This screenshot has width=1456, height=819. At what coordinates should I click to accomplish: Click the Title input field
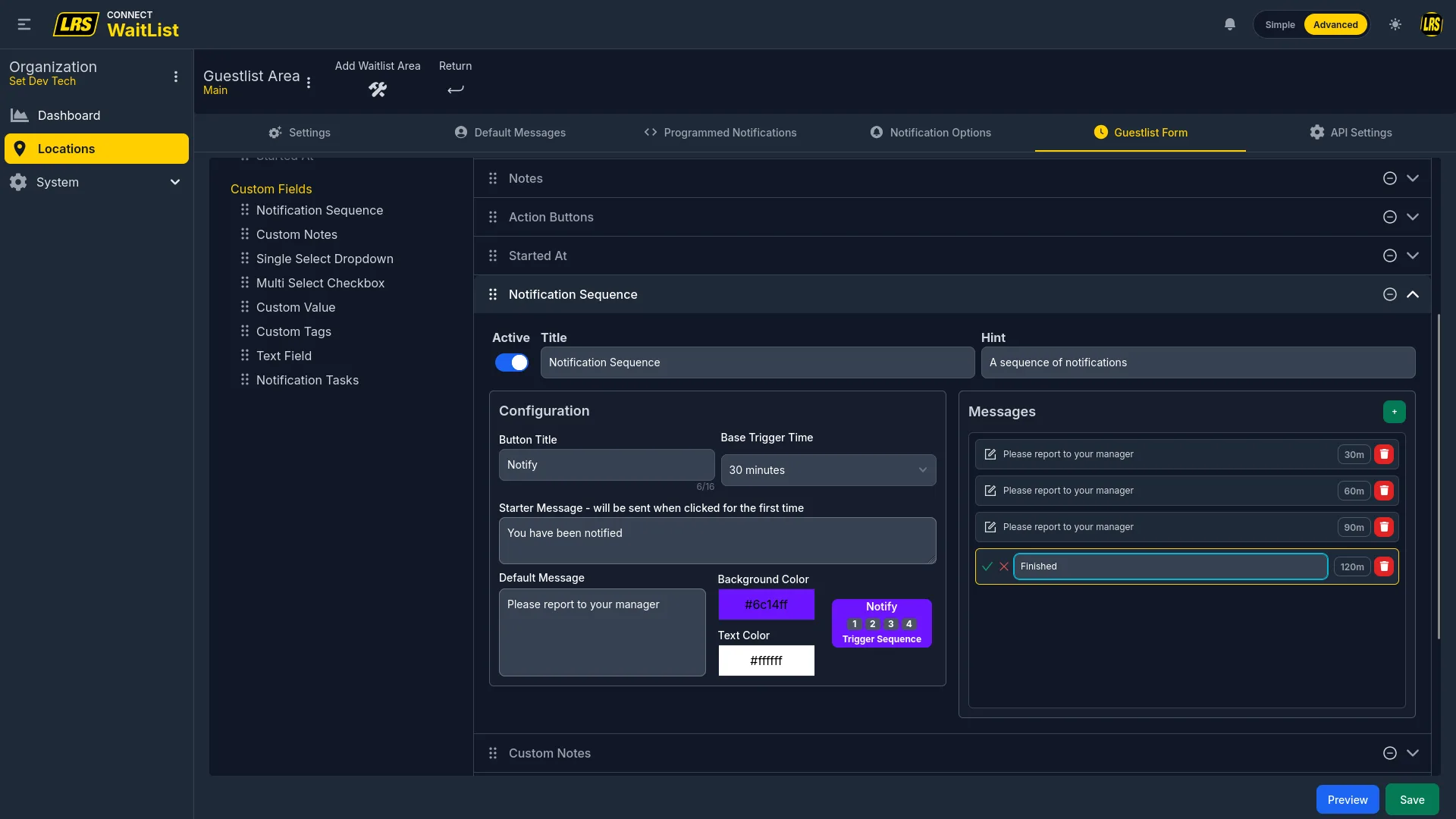[757, 362]
